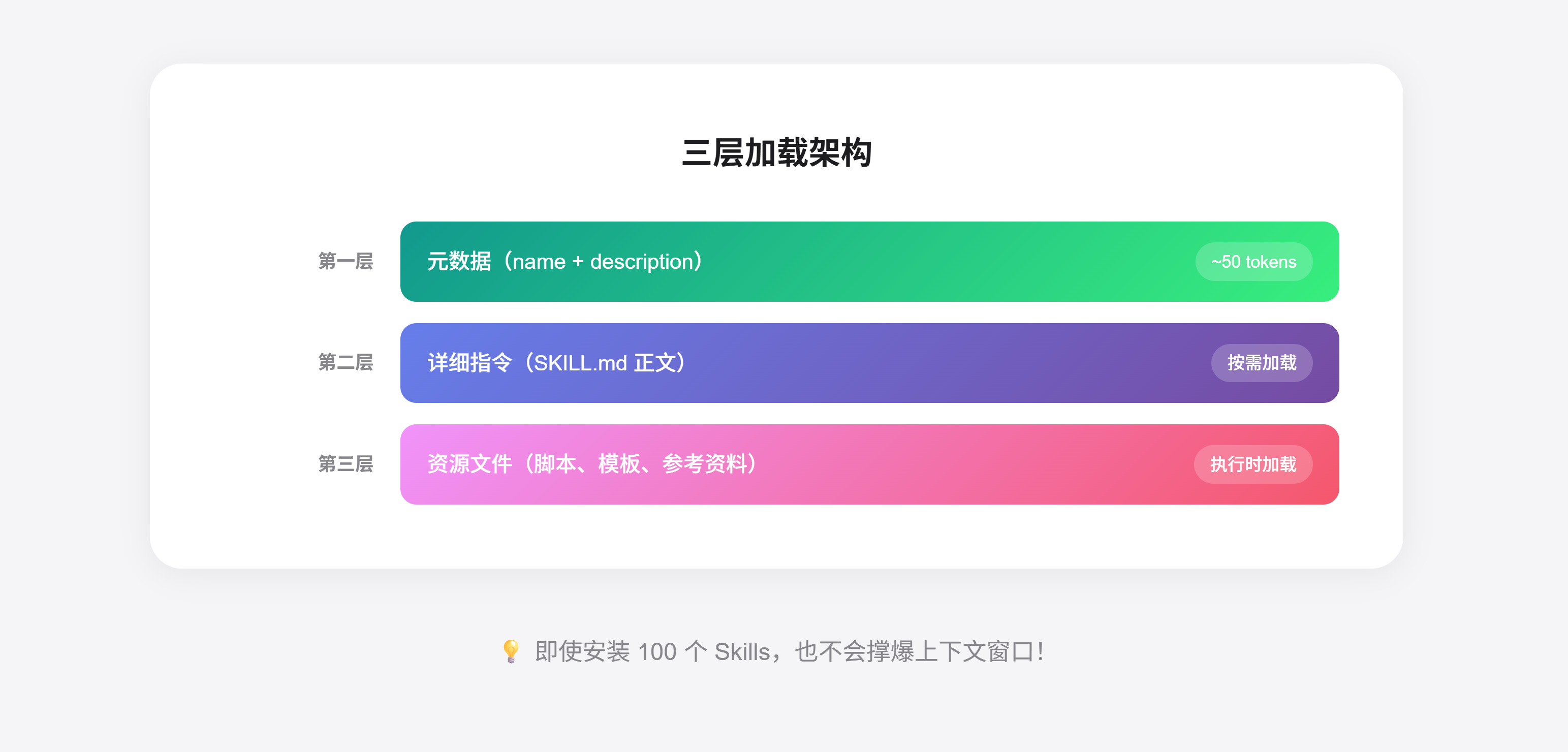Click the 元数据 text in green bar

459,261
